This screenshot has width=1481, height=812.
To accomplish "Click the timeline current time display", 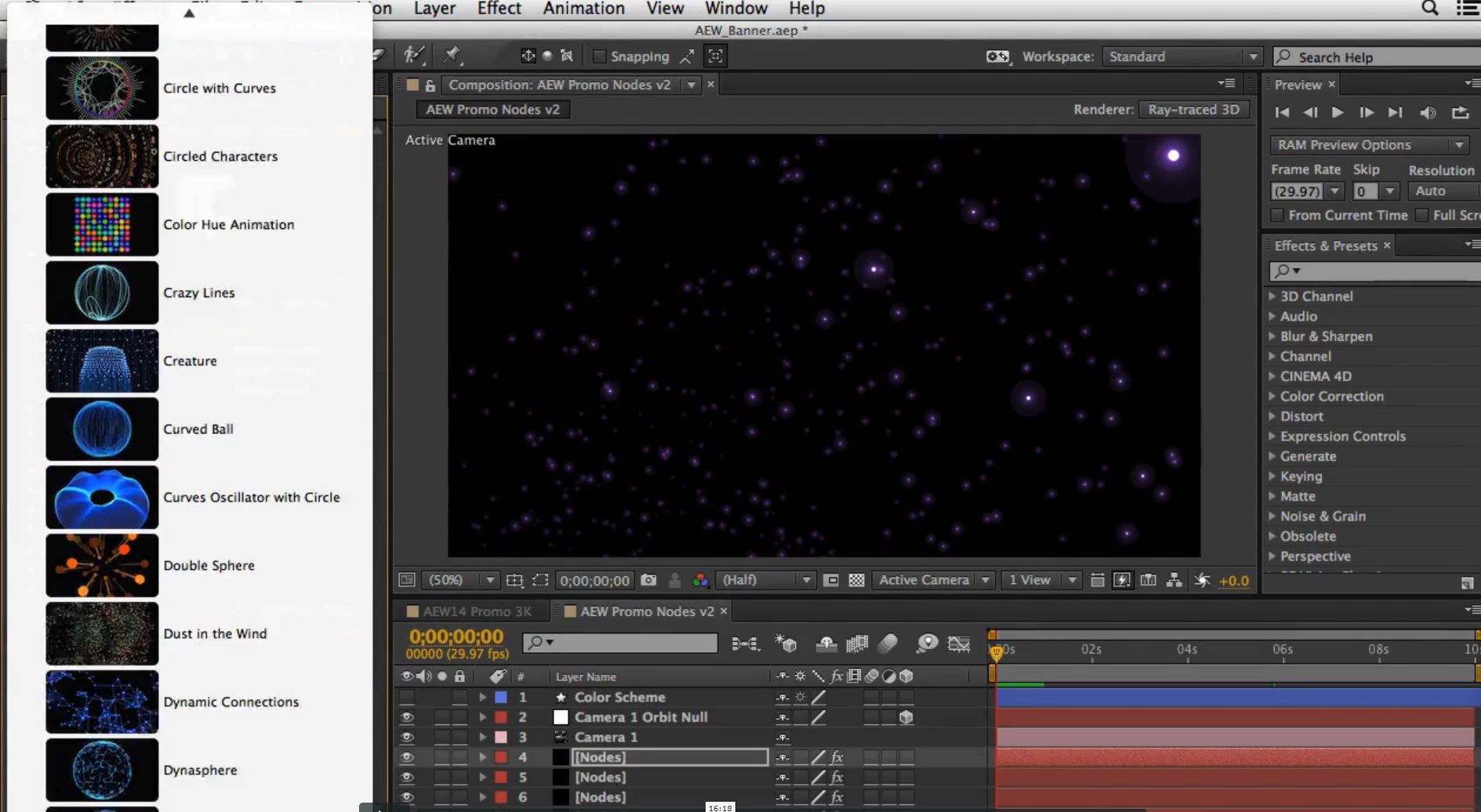I will click(456, 636).
